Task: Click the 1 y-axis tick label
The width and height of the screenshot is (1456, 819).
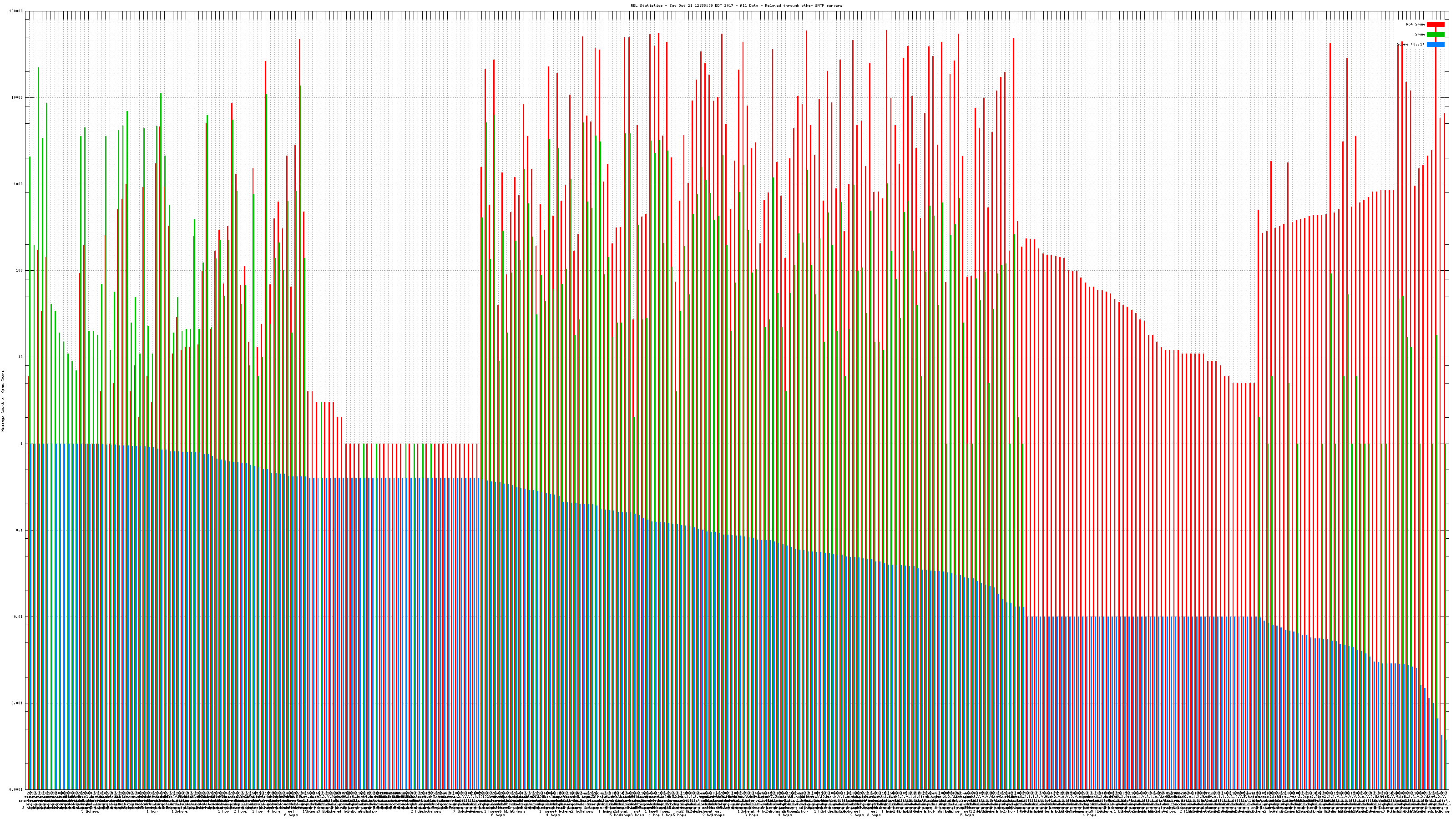Action: coord(22,444)
